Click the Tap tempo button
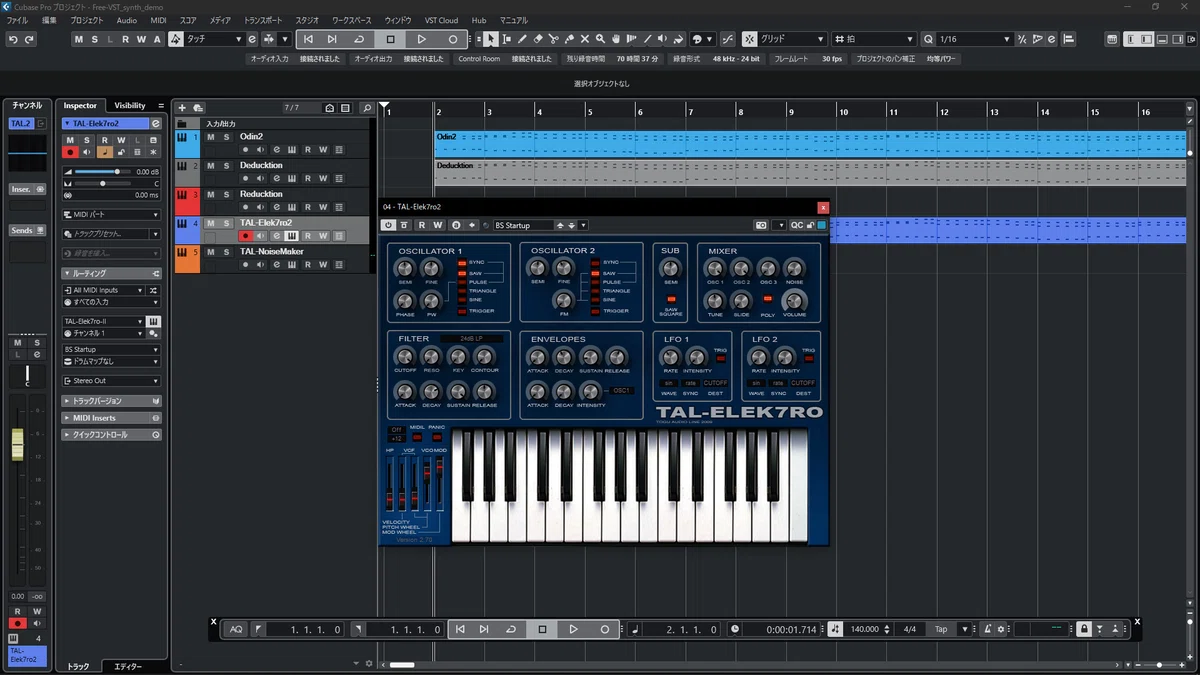Viewport: 1200px width, 675px height. (x=941, y=629)
